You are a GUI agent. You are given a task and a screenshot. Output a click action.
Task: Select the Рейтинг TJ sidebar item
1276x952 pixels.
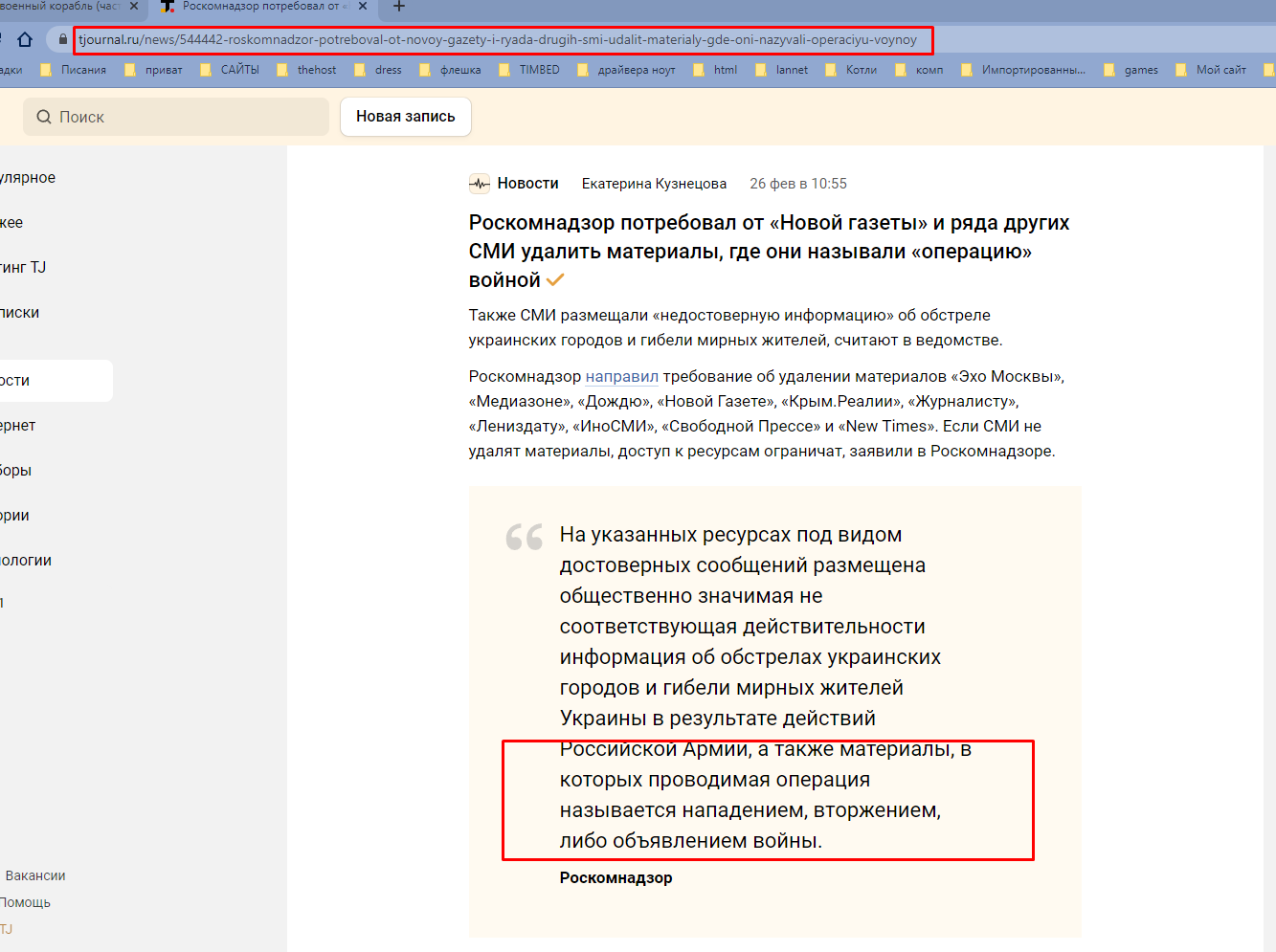pos(23,268)
